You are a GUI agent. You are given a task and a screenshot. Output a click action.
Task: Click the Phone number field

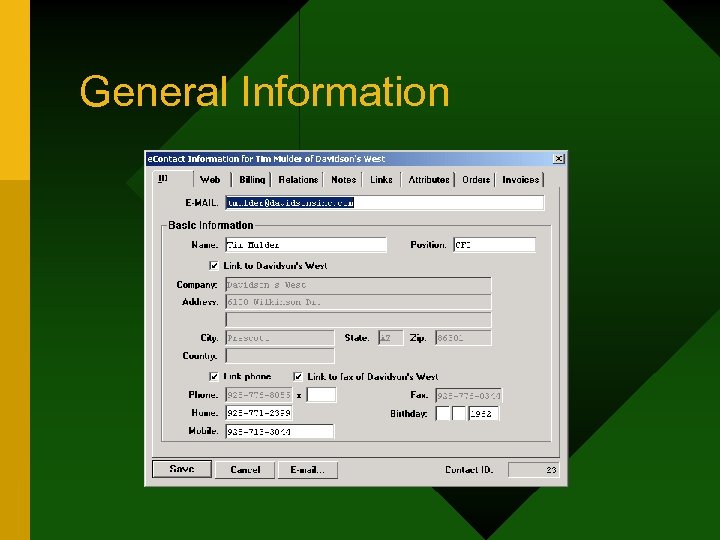[259, 395]
